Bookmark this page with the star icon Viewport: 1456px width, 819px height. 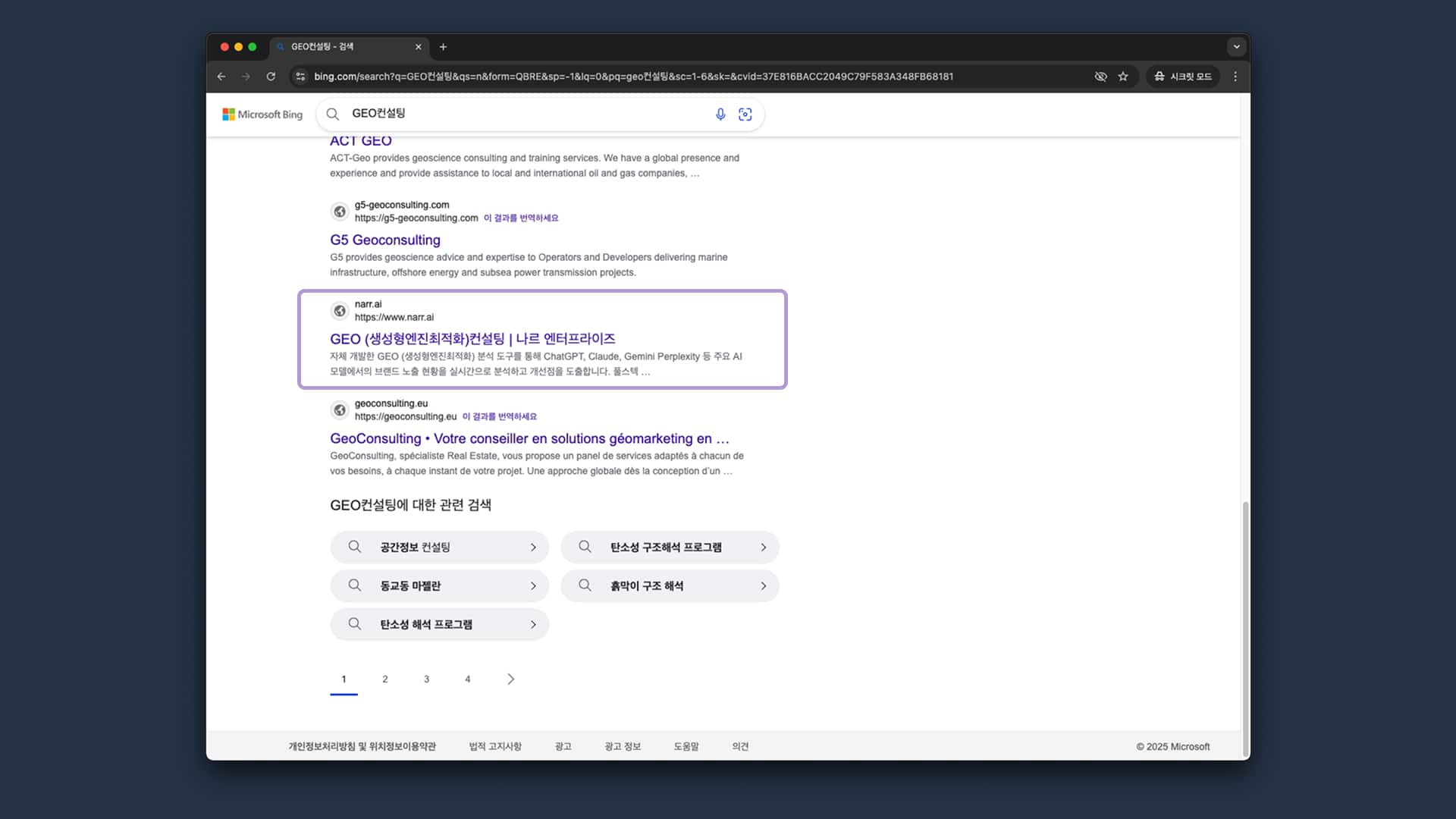pos(1124,77)
